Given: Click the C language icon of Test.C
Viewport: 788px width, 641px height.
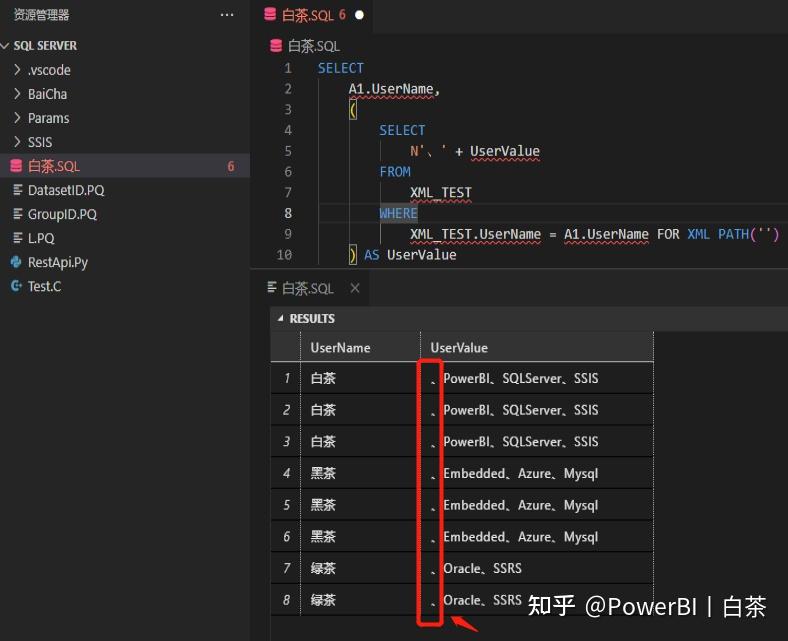Looking at the screenshot, I should [x=17, y=286].
